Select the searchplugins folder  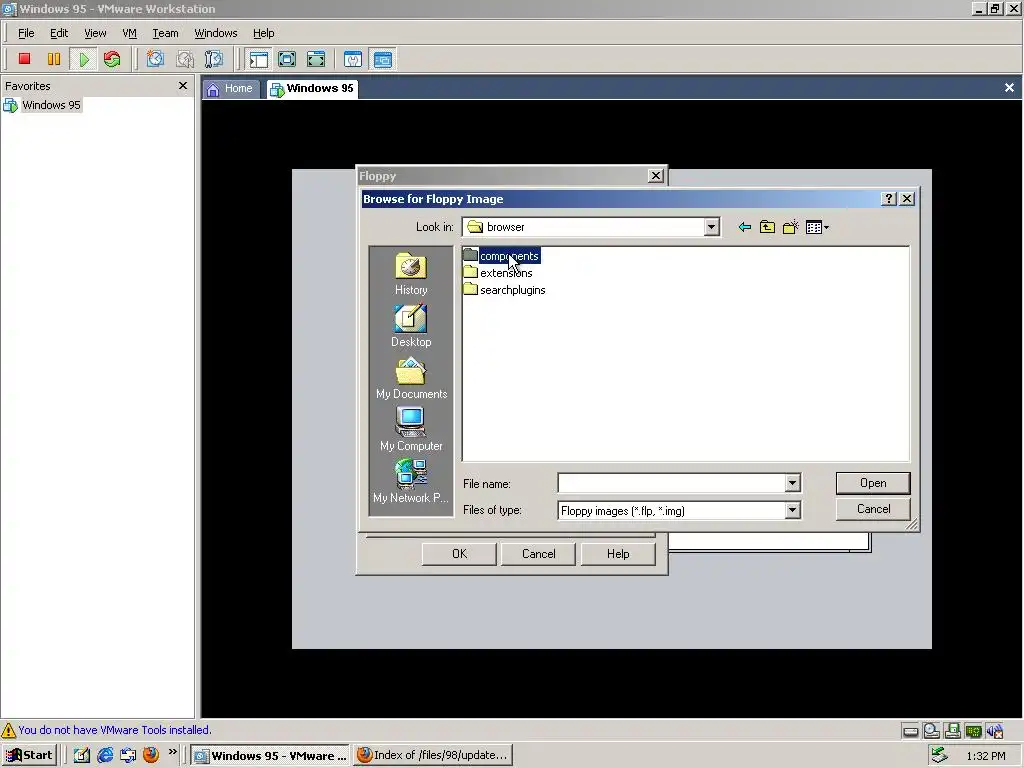pyautogui.click(x=504, y=290)
